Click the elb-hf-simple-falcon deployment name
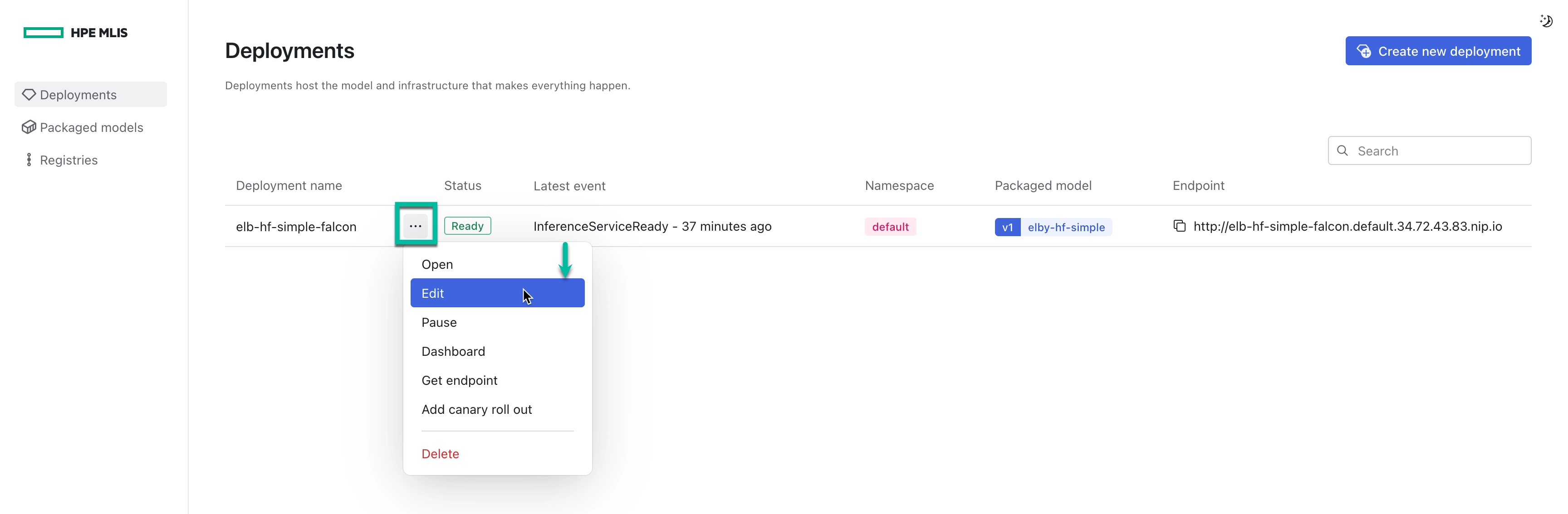 coord(296,226)
